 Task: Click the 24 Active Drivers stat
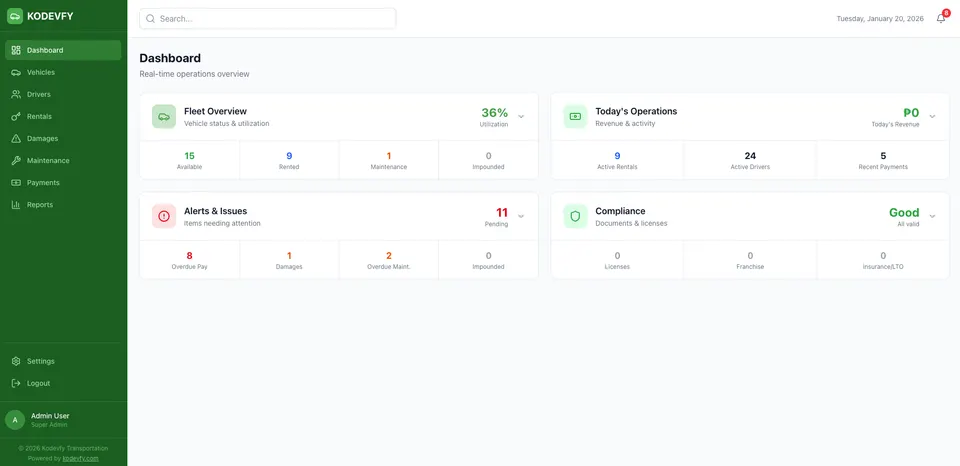tap(750, 160)
